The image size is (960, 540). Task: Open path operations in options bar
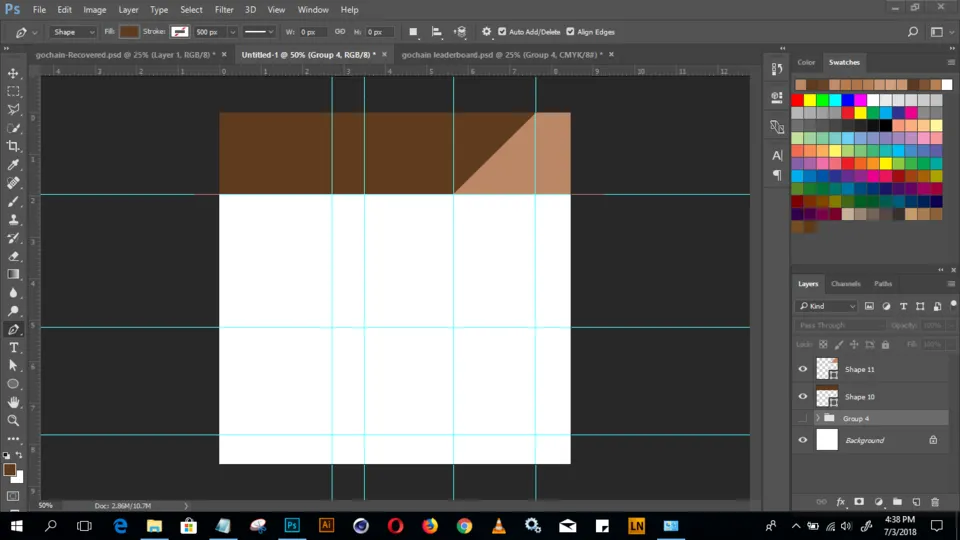point(413,32)
